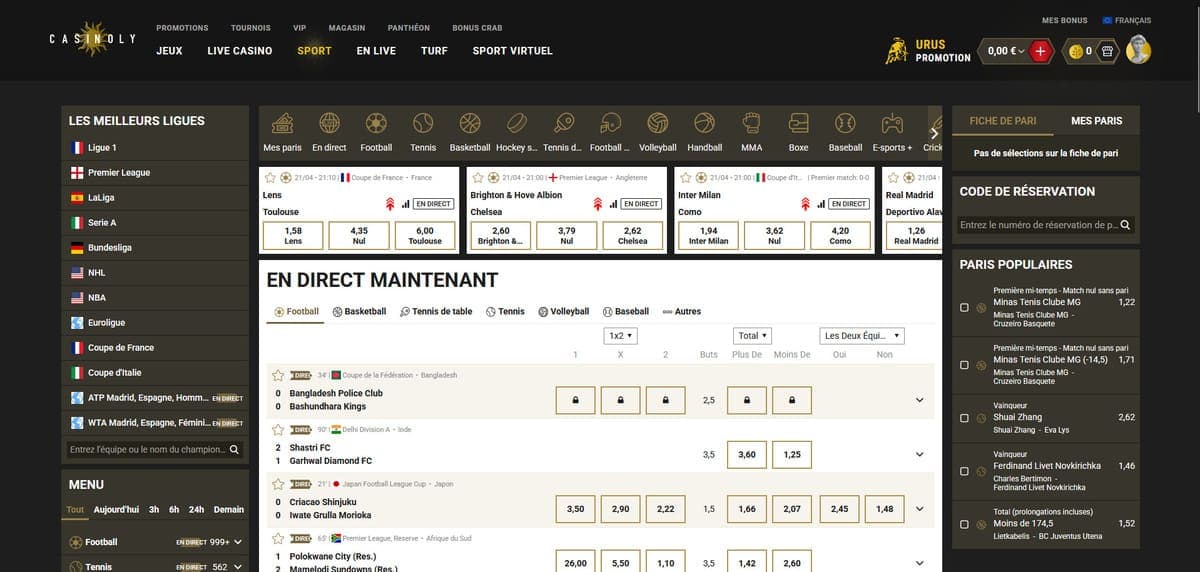Screen dimensions: 1200x572
Task: Choose the Football sport icon
Action: point(376,123)
